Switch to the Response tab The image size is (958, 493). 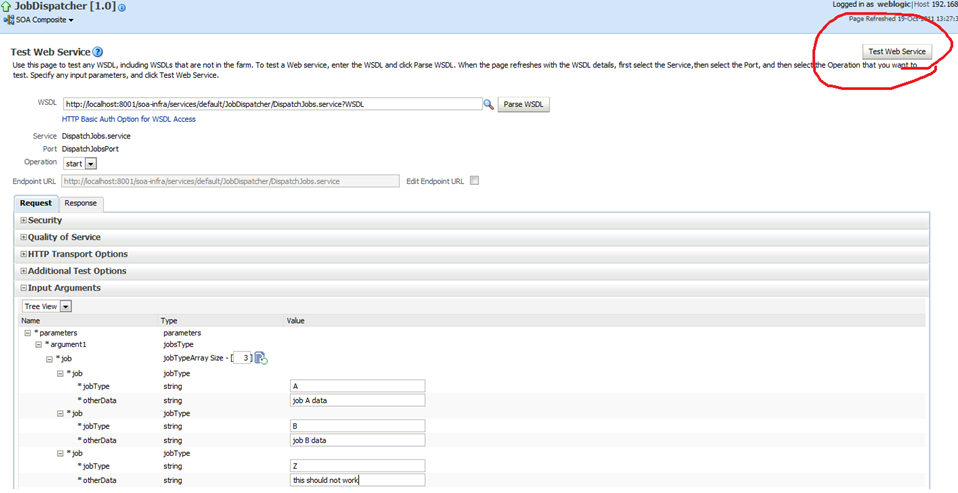pos(81,203)
